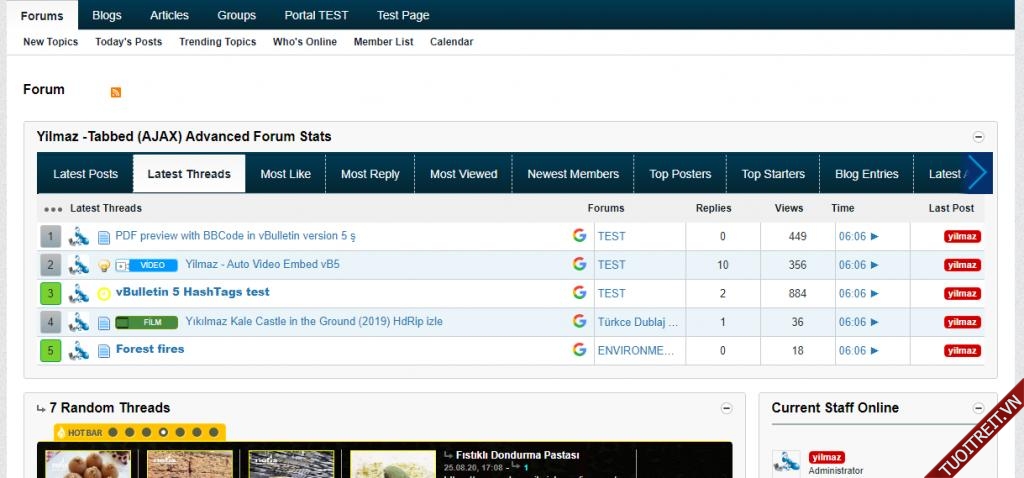Click the yilmaz avatar under Current Staff Online

[786, 463]
